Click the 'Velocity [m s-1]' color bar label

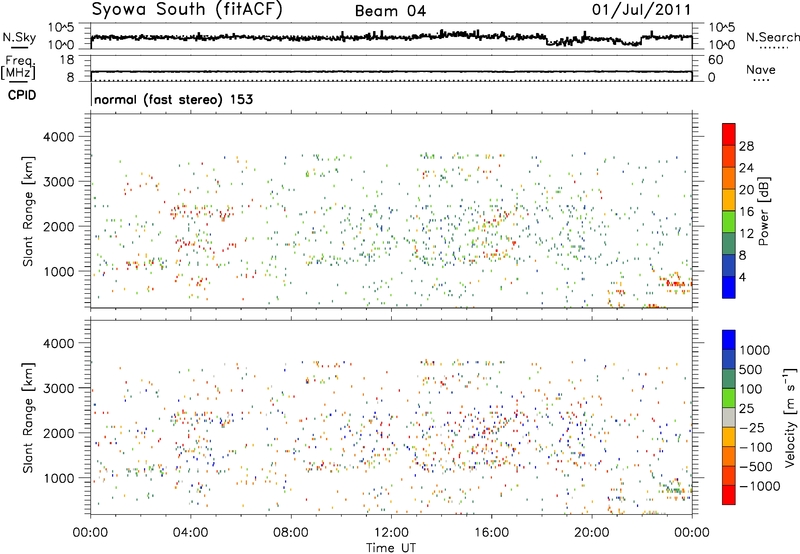(x=790, y=417)
